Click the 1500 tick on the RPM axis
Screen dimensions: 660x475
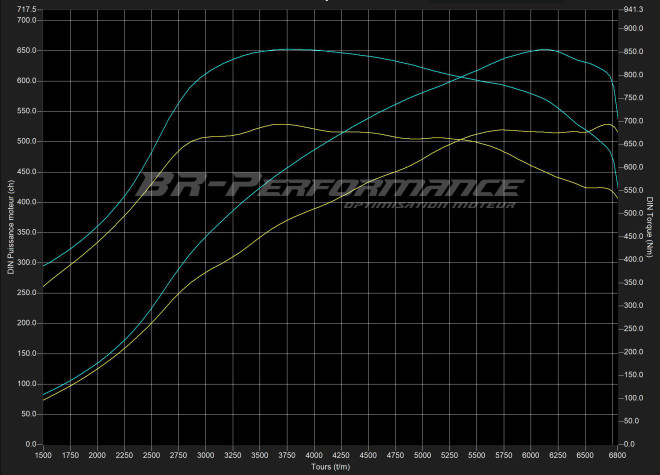(x=45, y=454)
